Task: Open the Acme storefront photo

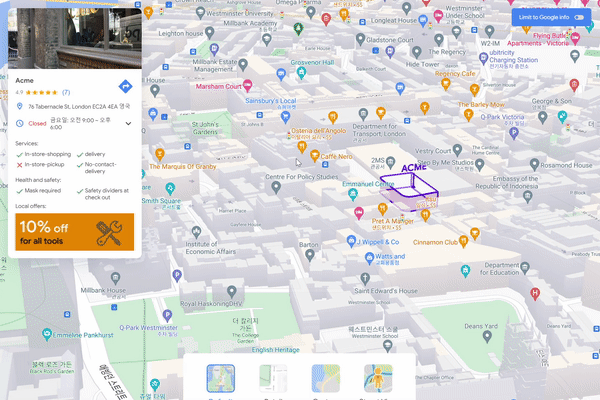Action: coord(75,38)
